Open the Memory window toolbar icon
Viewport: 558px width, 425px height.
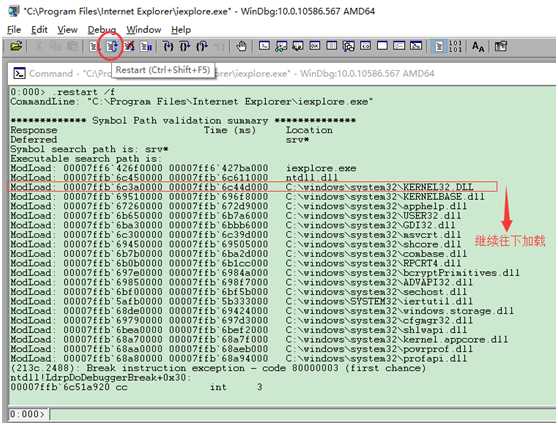[331, 46]
